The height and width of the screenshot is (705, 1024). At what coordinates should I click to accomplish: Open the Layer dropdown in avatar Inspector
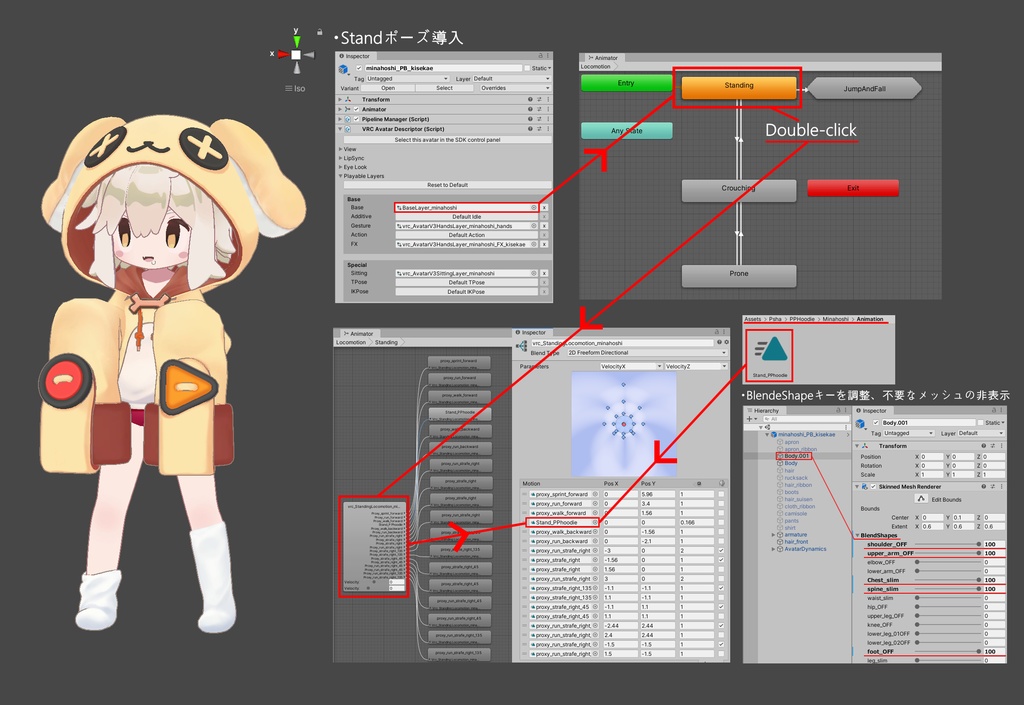point(511,78)
